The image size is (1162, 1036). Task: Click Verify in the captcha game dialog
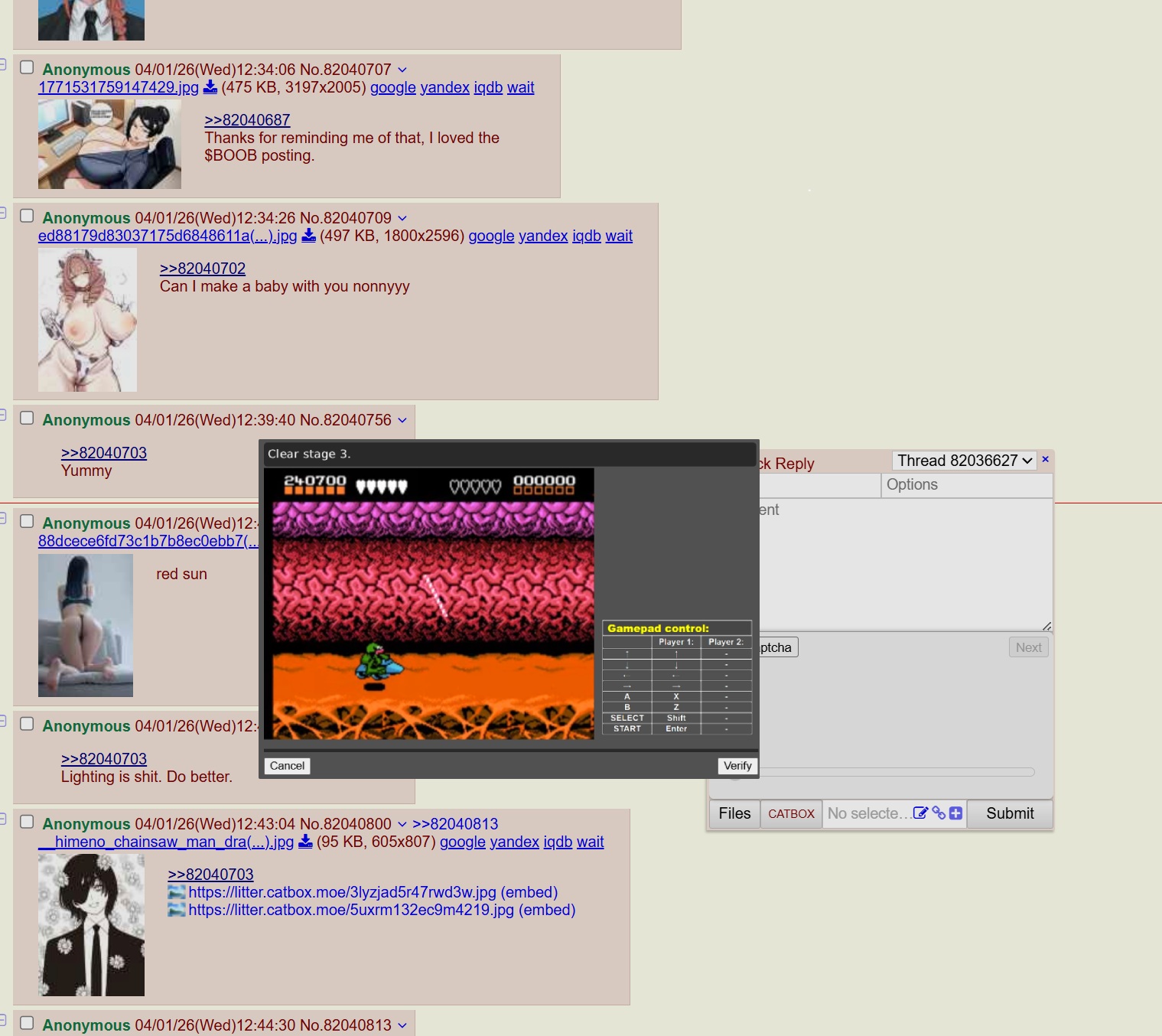tap(737, 766)
